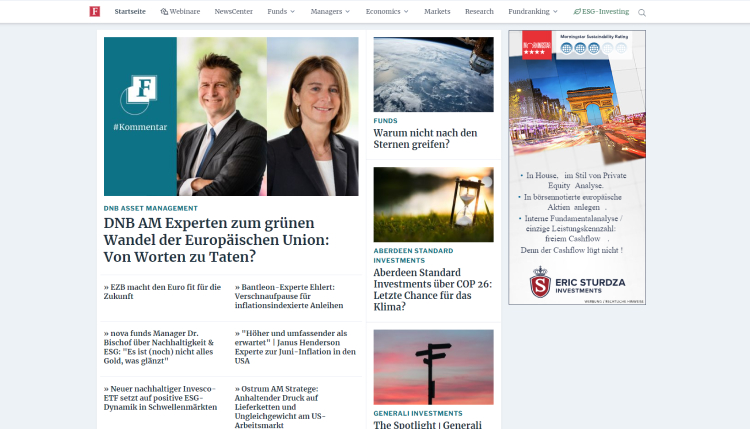Open the search magnifier icon
750x429 pixels.
point(642,13)
